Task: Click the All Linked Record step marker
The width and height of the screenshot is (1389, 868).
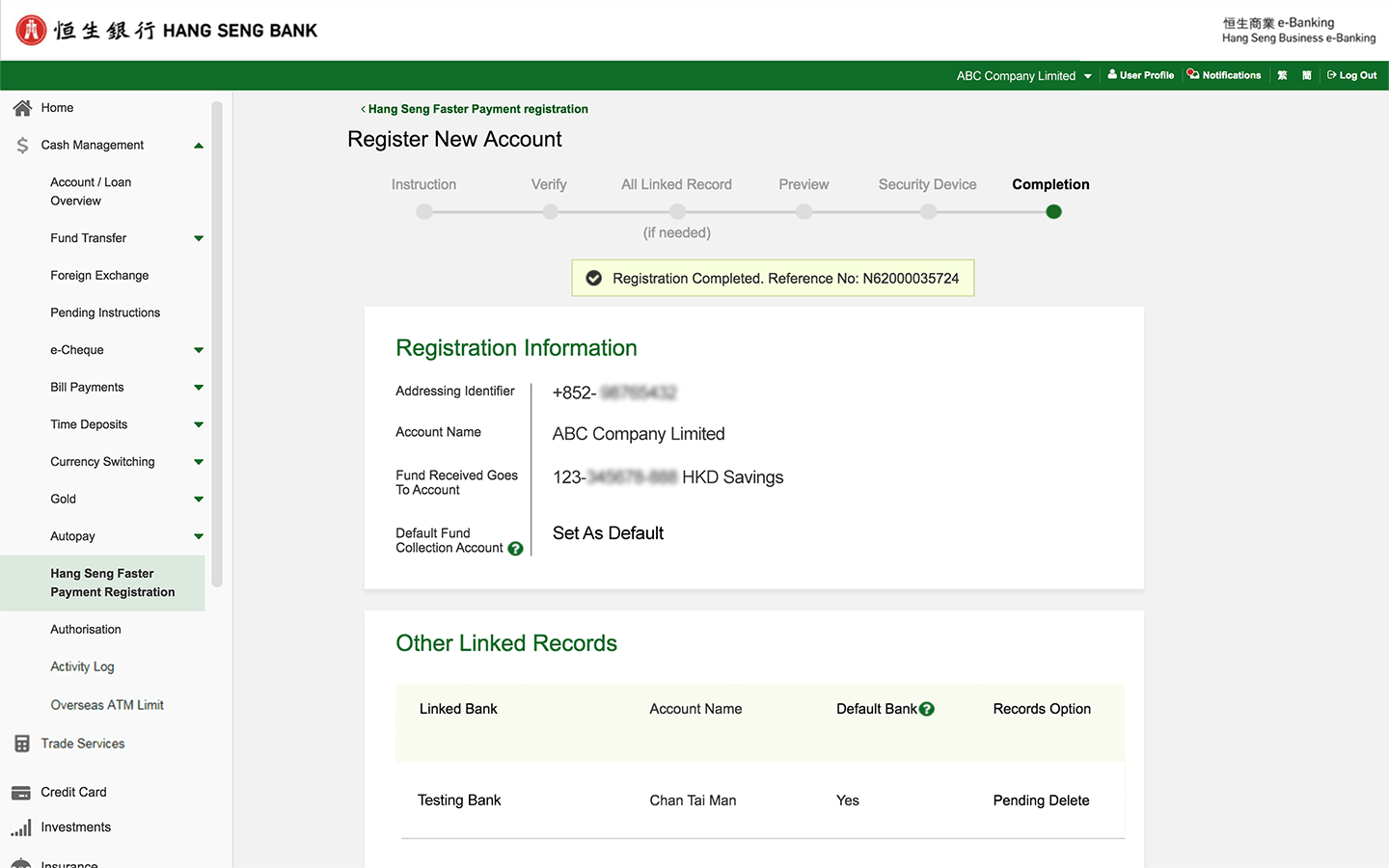Action: click(x=678, y=211)
